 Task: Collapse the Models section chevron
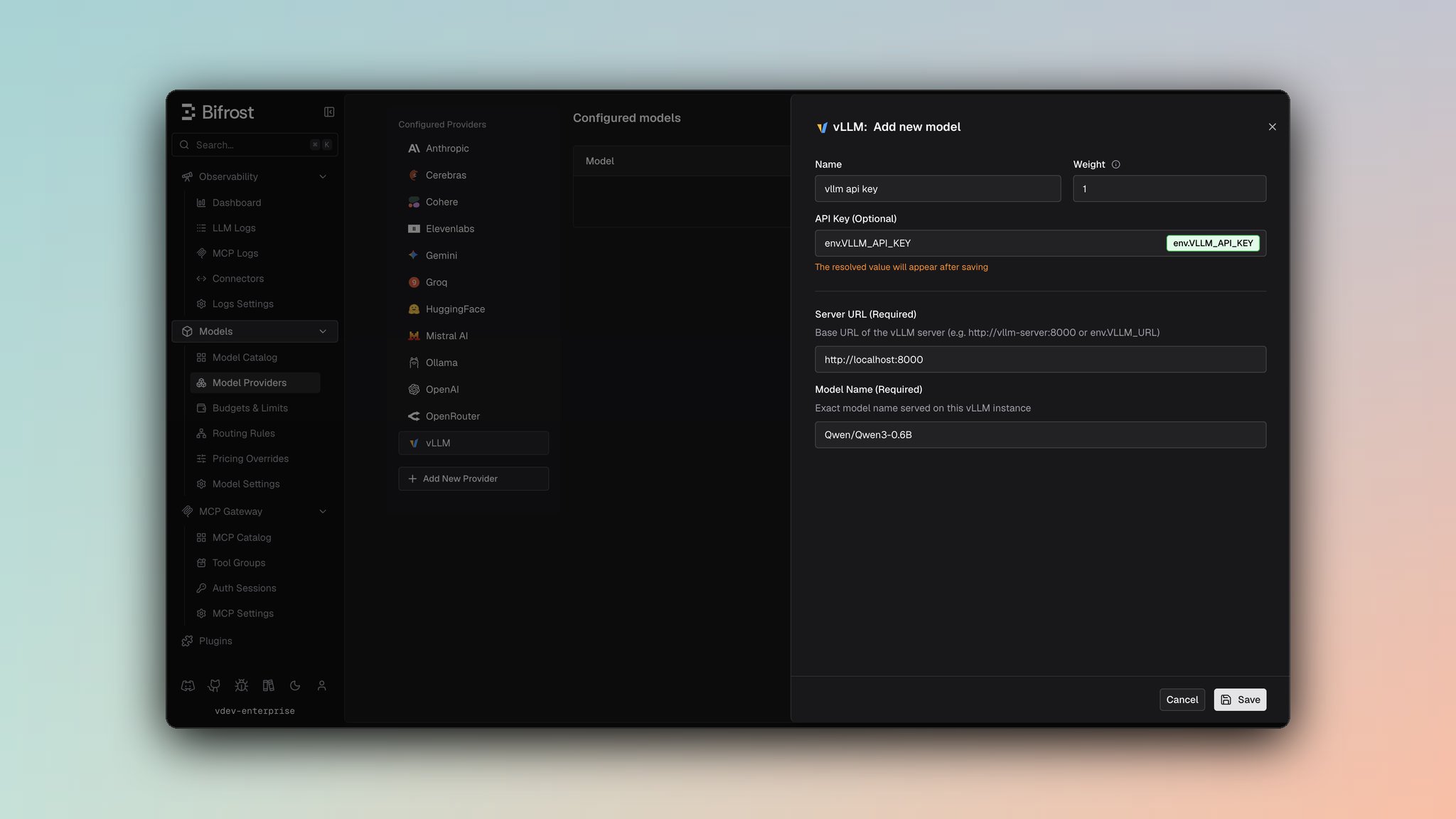[x=323, y=331]
